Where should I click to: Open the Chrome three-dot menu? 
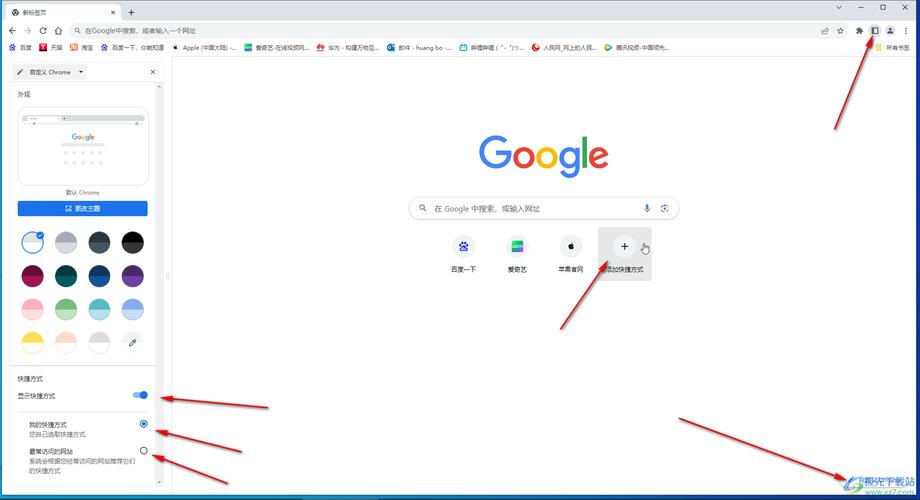pos(906,31)
